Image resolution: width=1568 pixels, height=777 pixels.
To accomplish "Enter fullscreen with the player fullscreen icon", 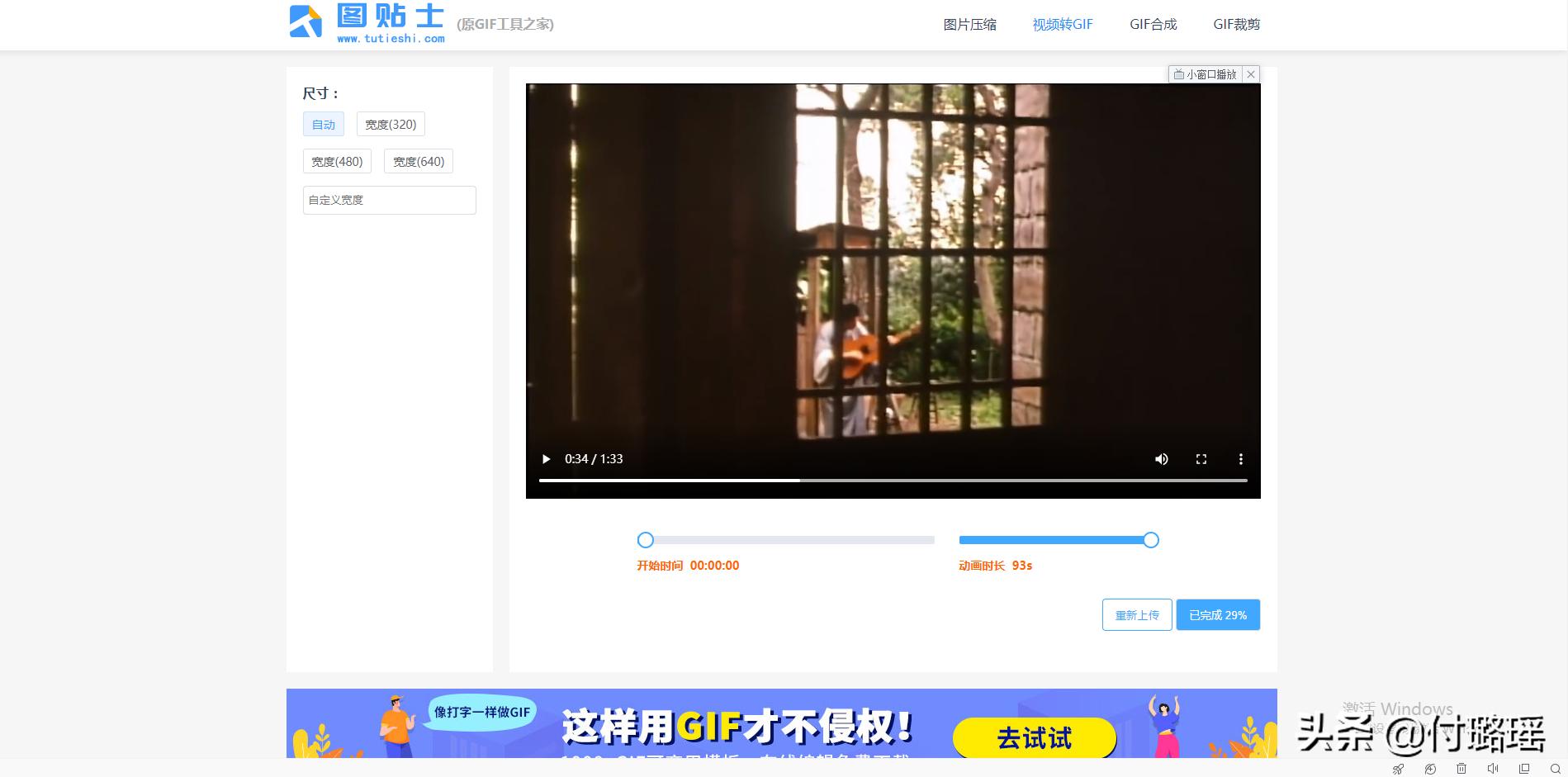I will click(1201, 459).
